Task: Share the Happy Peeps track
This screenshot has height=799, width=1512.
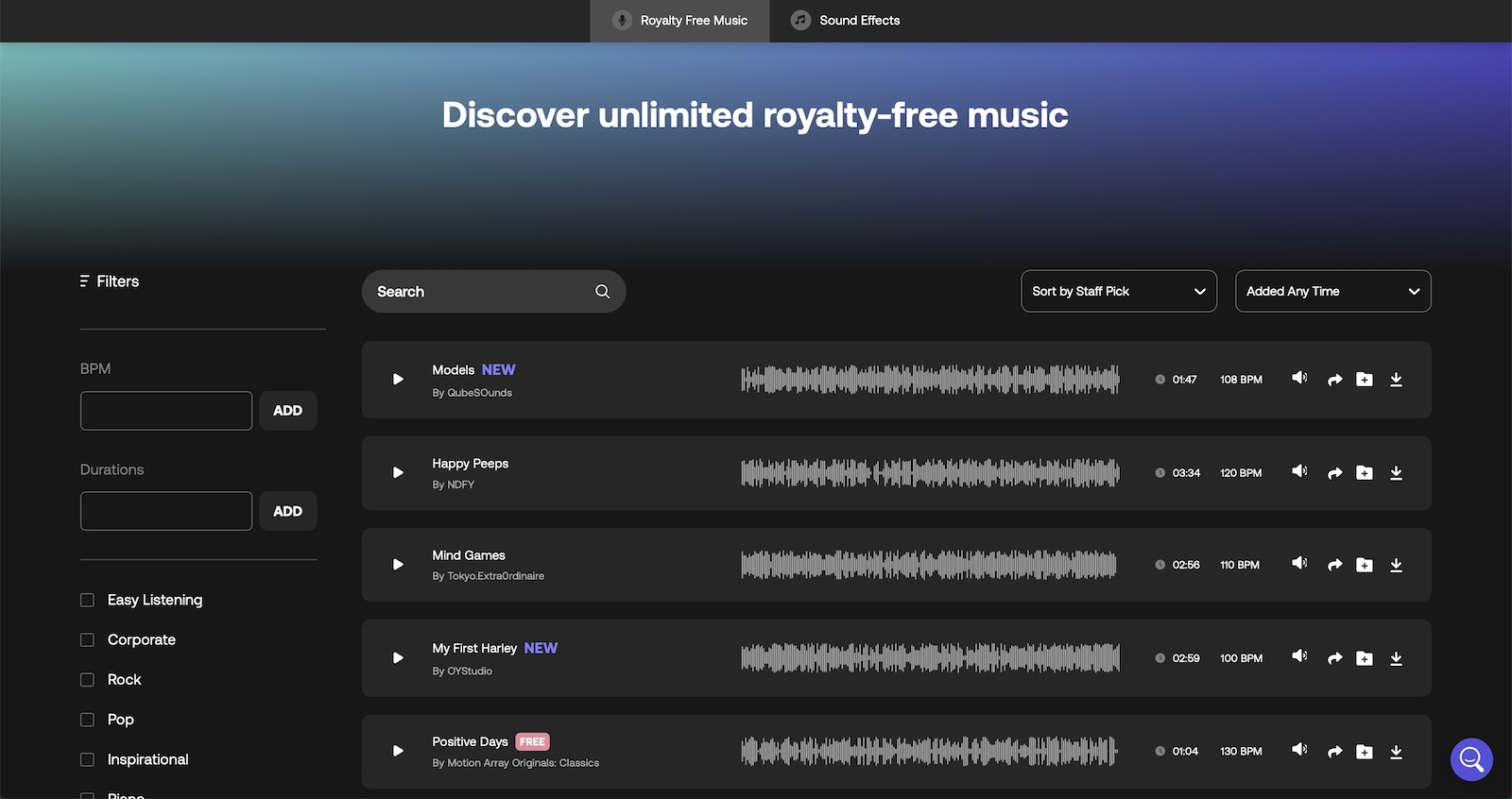Action: (1334, 472)
